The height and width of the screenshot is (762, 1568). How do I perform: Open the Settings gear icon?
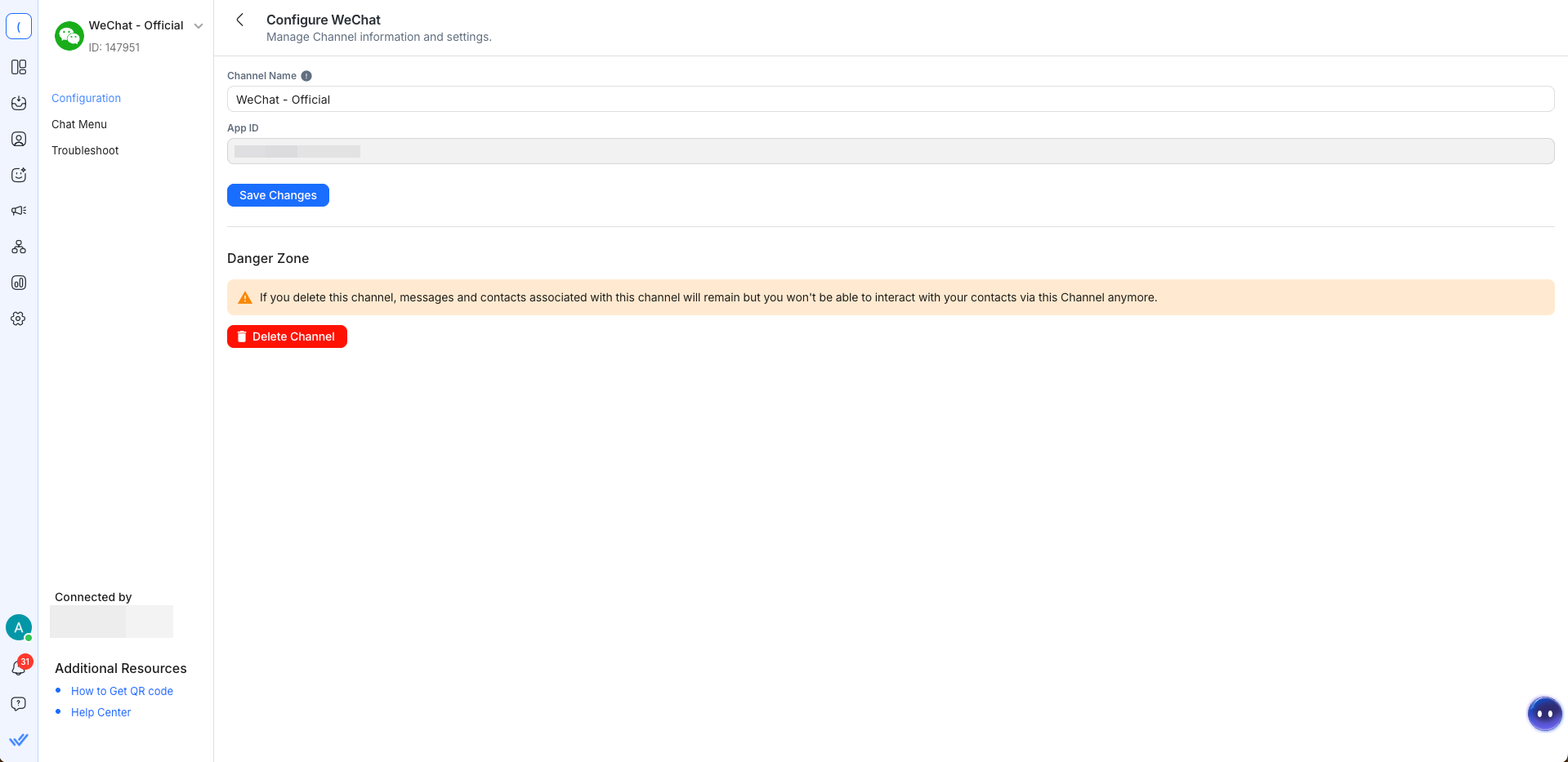19,319
